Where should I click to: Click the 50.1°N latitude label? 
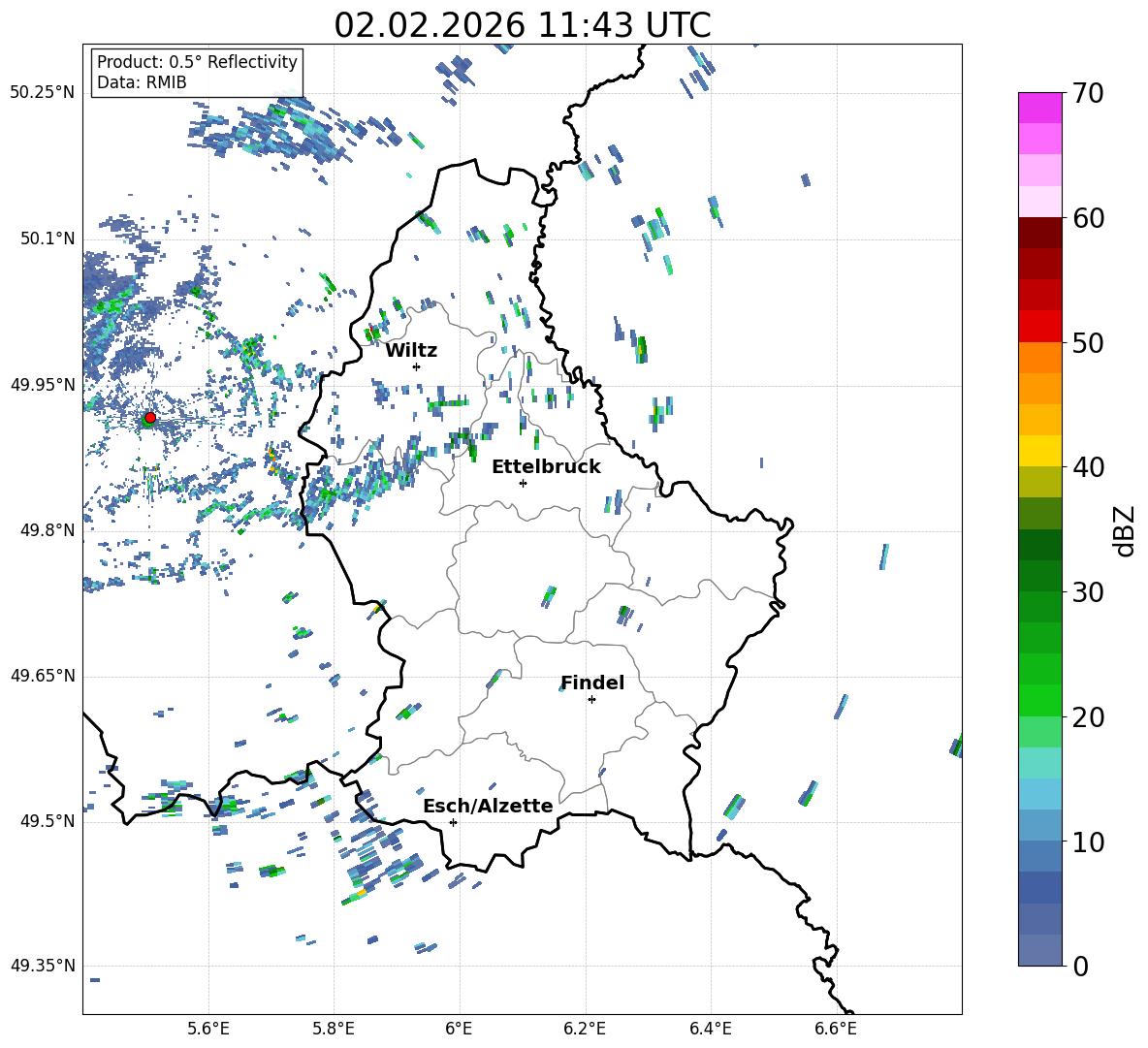coord(48,239)
